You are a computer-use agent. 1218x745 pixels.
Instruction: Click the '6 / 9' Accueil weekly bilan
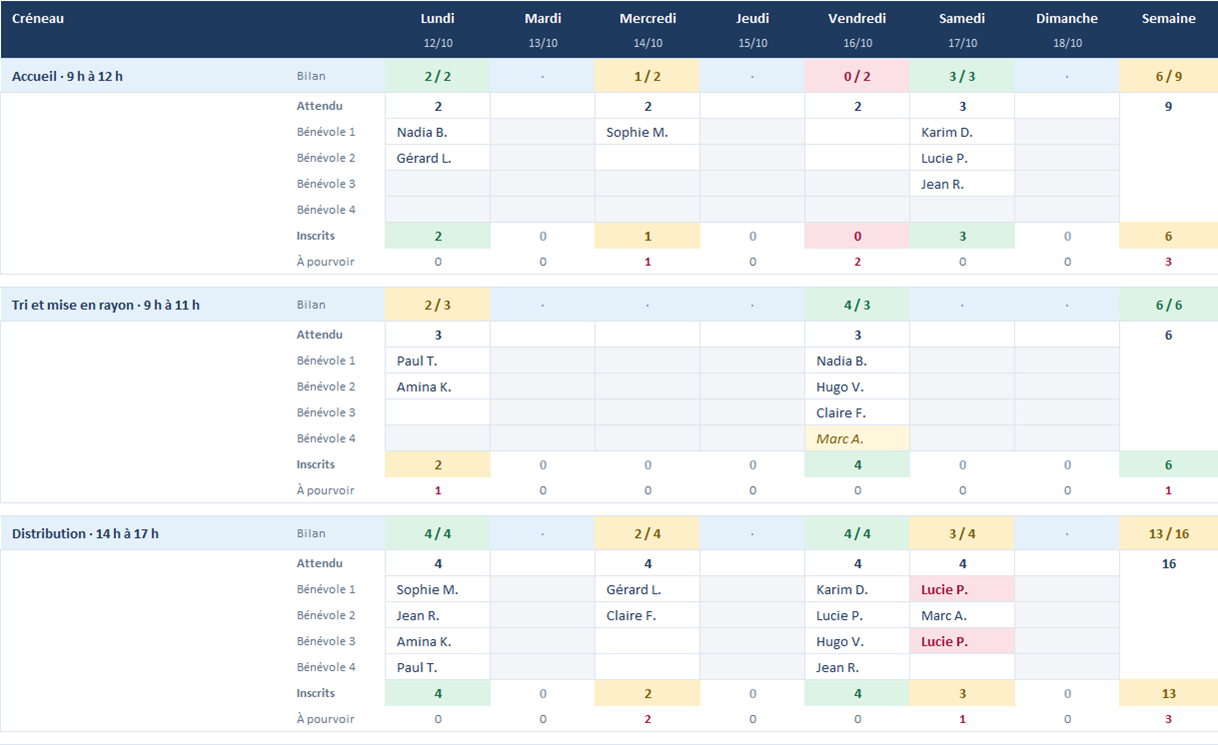[1169, 76]
